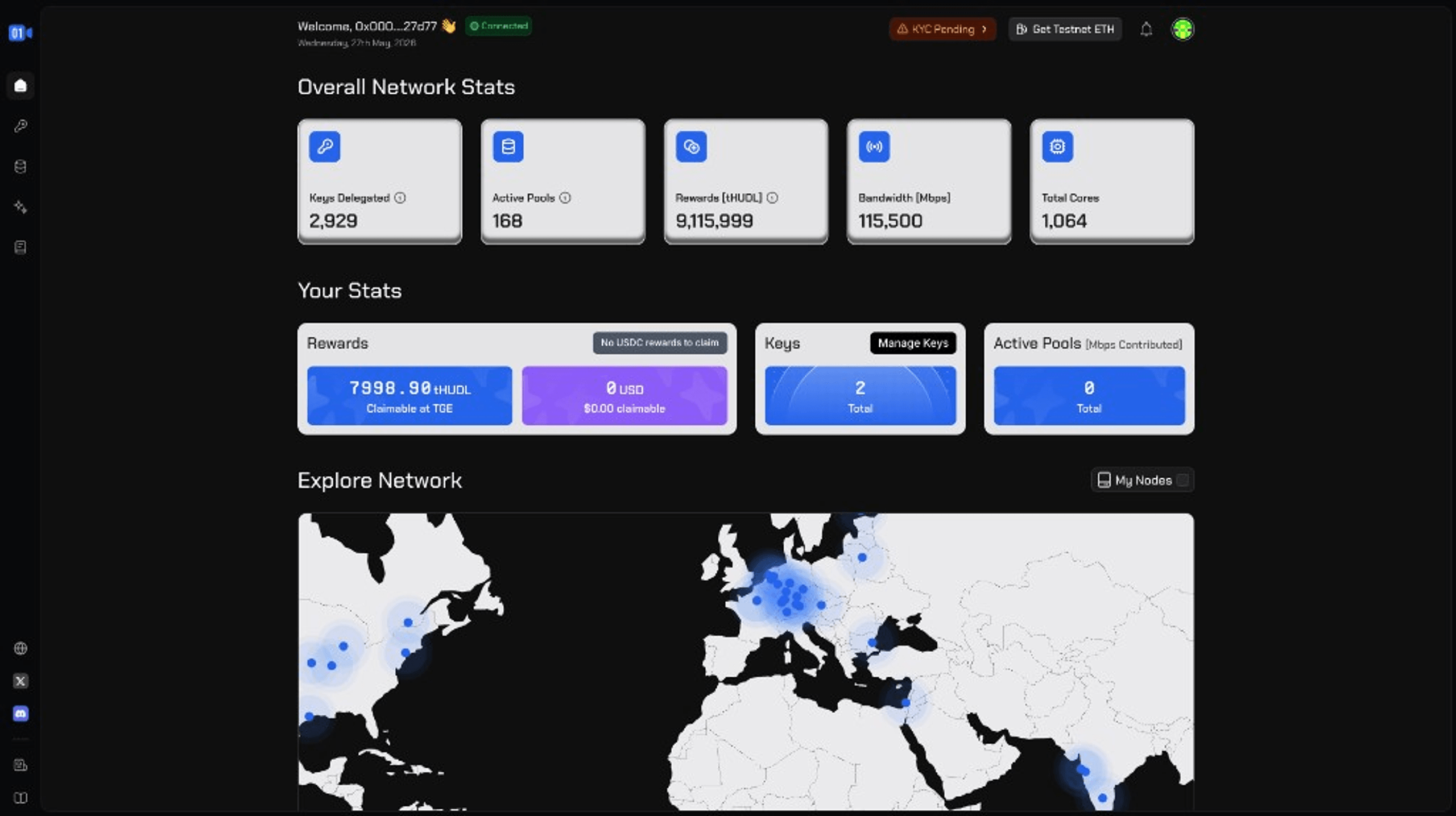Open the Home dashboard sidebar icon
Image resolution: width=1456 pixels, height=816 pixels.
coord(20,86)
